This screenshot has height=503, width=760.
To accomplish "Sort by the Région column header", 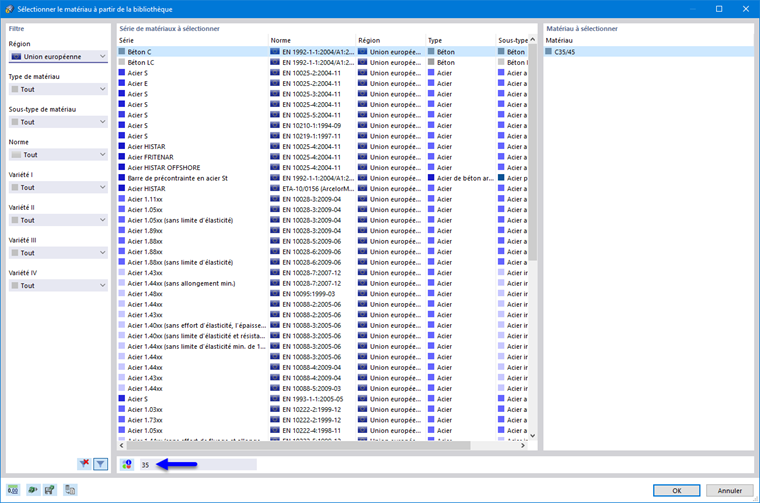I will pyautogui.click(x=391, y=40).
